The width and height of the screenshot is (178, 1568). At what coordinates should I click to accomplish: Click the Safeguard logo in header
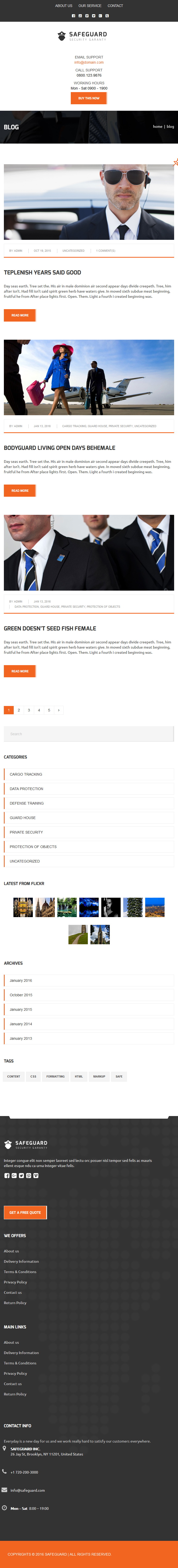click(82, 36)
